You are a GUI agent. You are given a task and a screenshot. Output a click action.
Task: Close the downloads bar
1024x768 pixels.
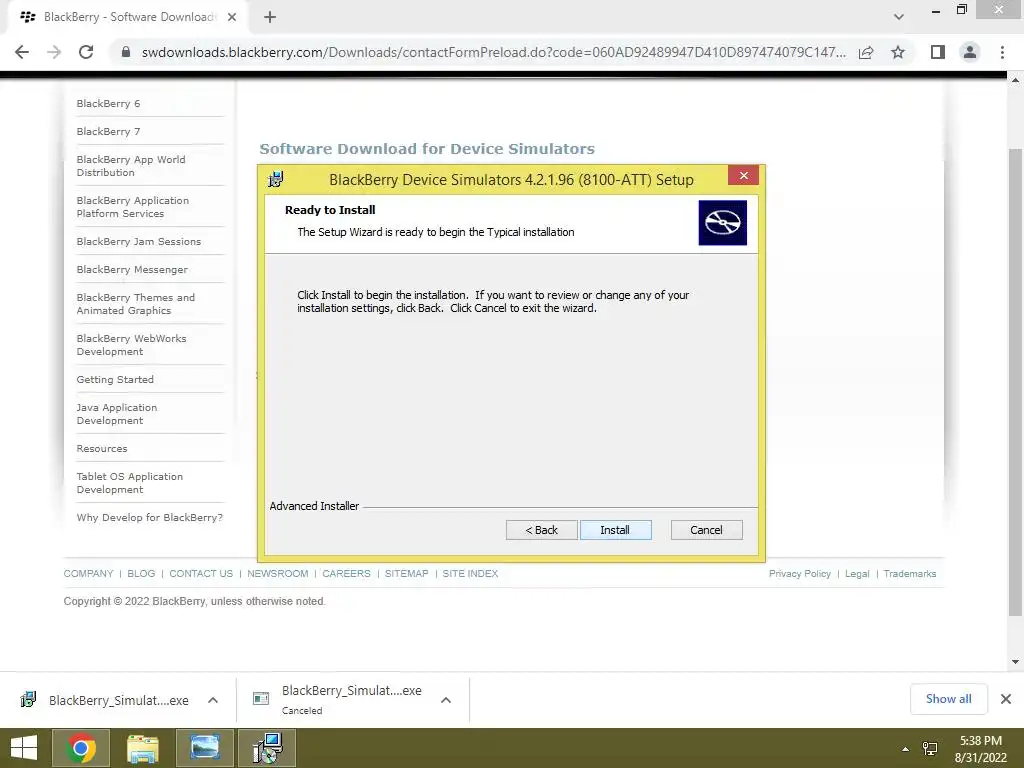tap(1006, 699)
